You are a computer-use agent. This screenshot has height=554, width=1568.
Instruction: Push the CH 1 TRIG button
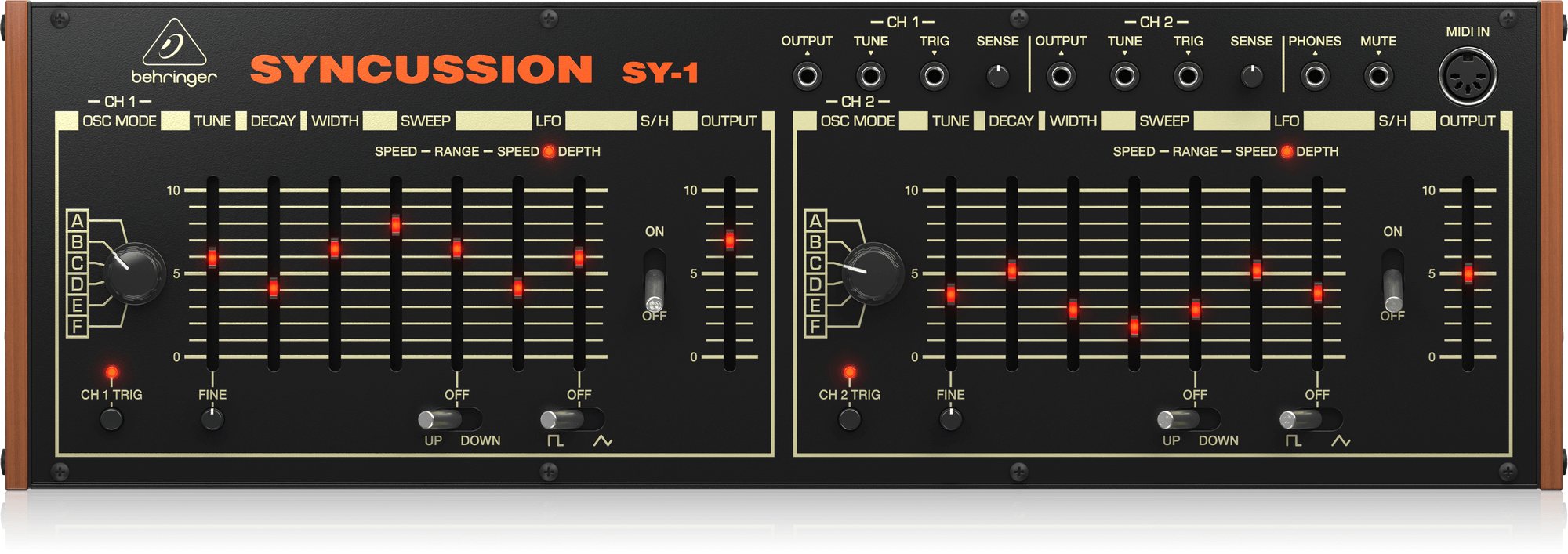coord(111,419)
